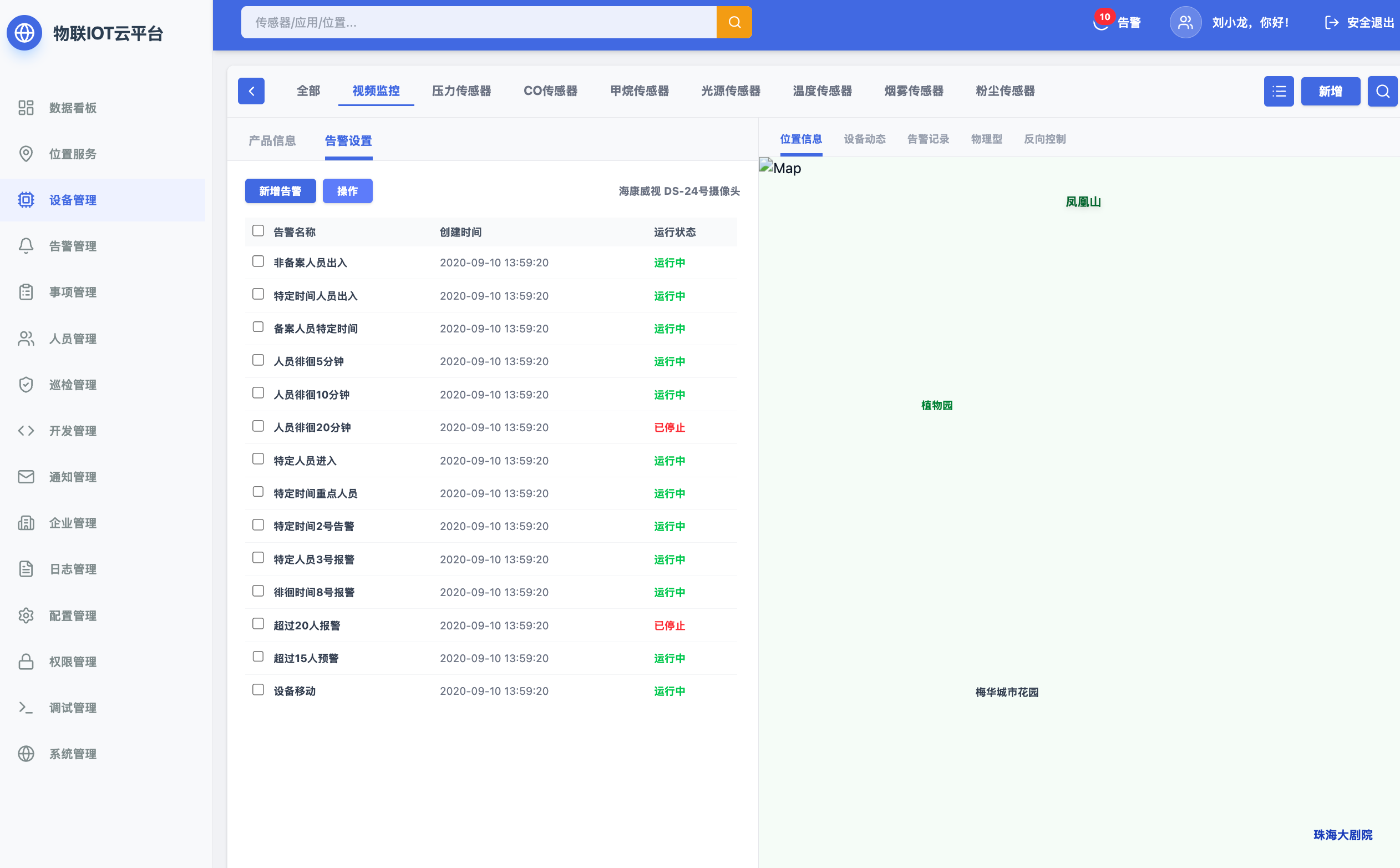Click the 操作 button
This screenshot has height=868, width=1400.
[x=348, y=191]
